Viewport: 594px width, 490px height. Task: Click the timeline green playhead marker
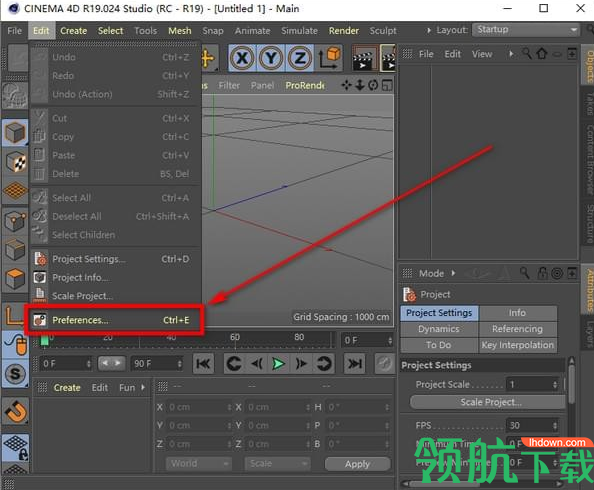coord(44,340)
